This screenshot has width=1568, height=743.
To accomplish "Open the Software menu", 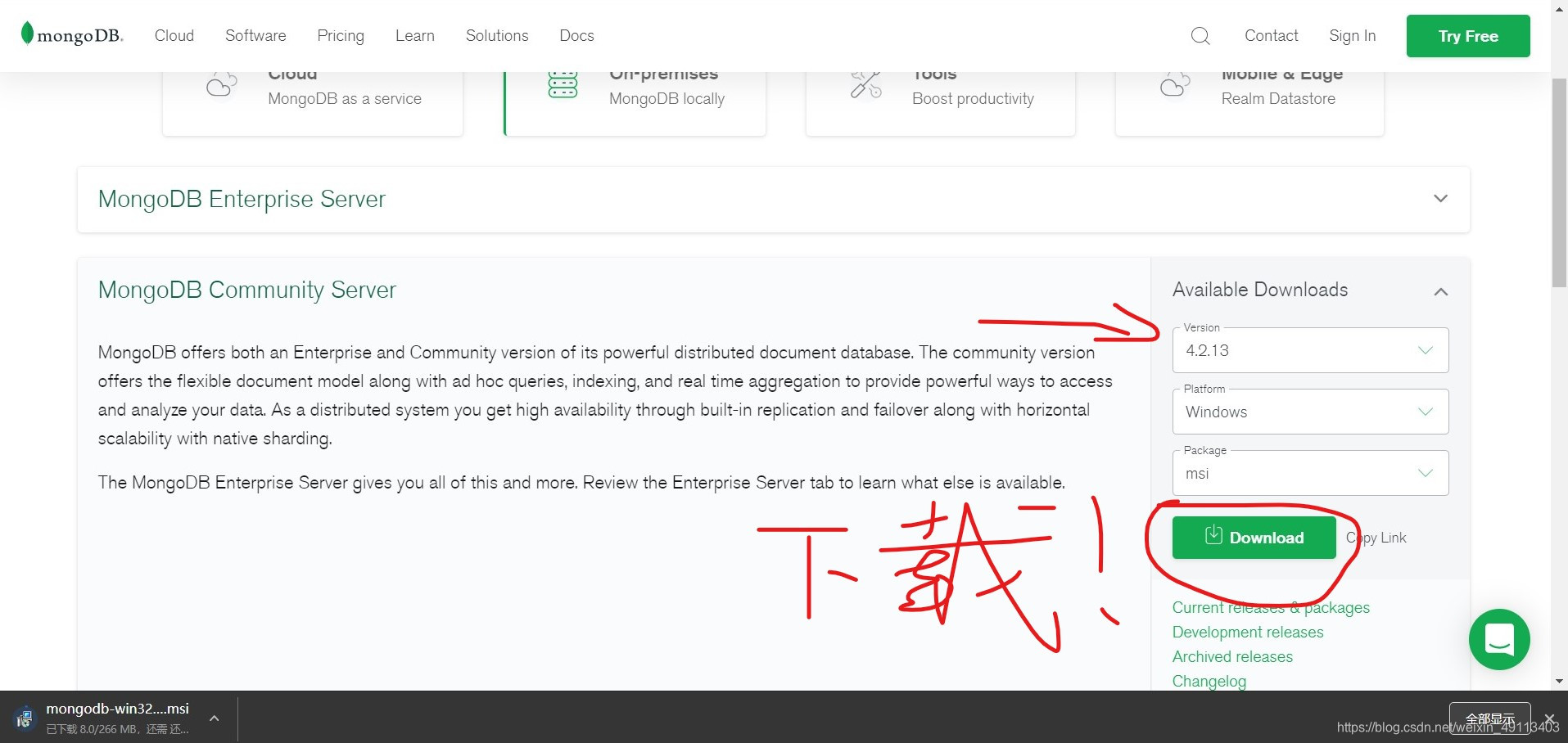I will click(x=255, y=36).
